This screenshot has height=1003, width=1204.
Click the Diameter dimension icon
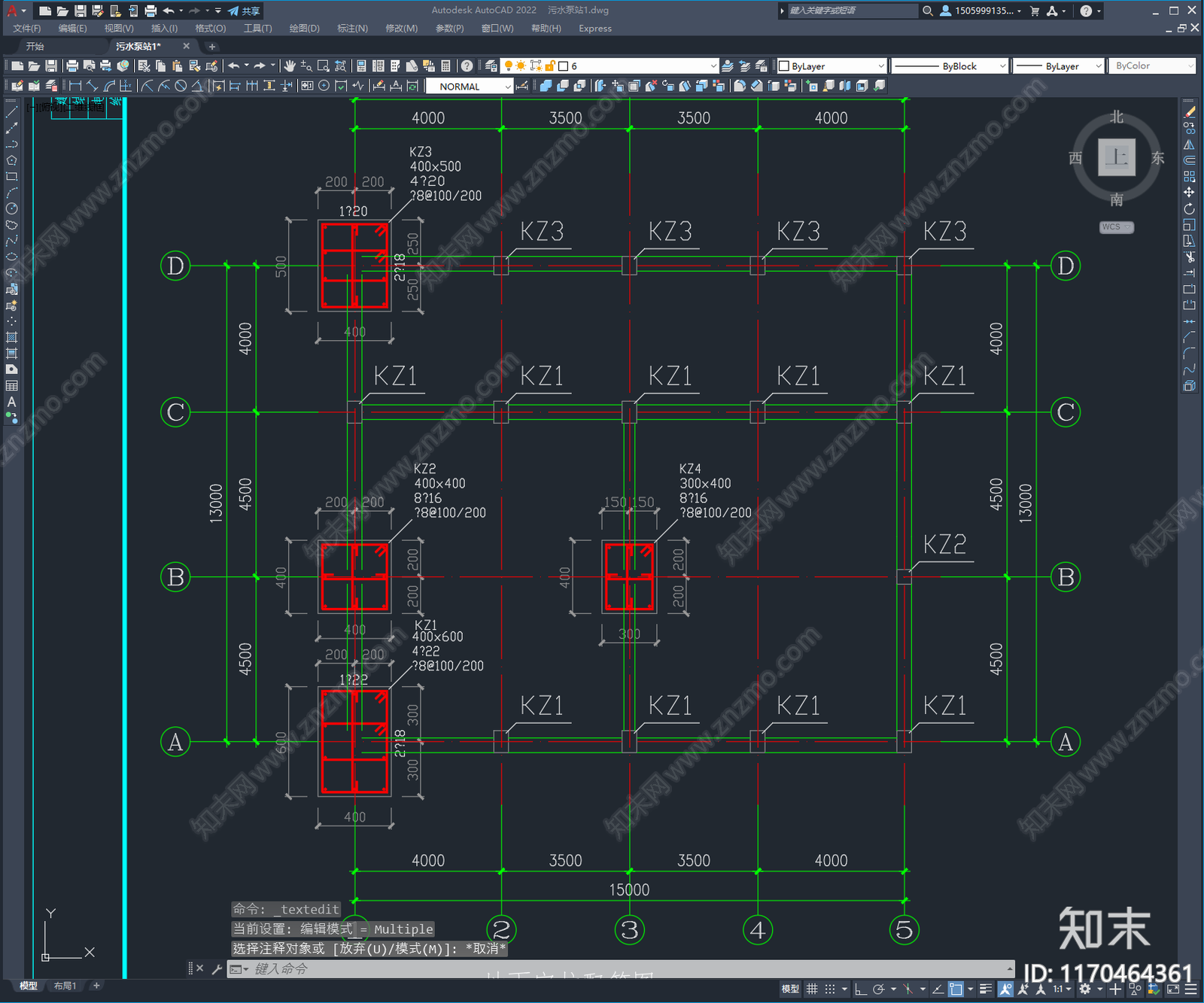(181, 86)
